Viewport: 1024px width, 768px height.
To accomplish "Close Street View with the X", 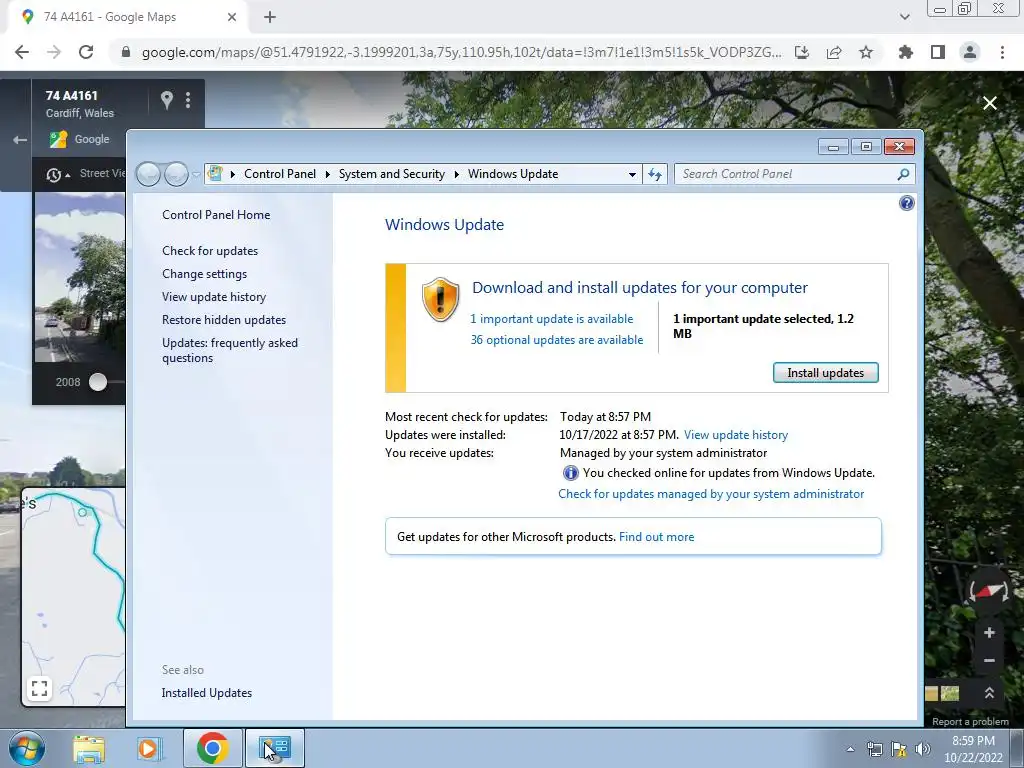I will (990, 103).
